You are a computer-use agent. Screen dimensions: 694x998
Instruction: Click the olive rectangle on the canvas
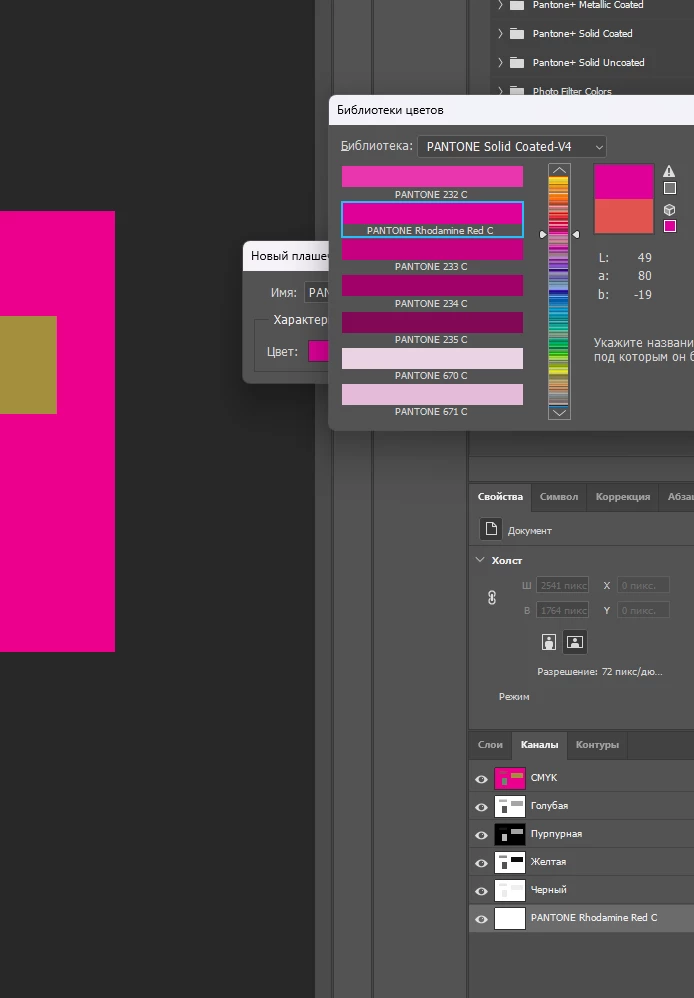pyautogui.click(x=28, y=365)
